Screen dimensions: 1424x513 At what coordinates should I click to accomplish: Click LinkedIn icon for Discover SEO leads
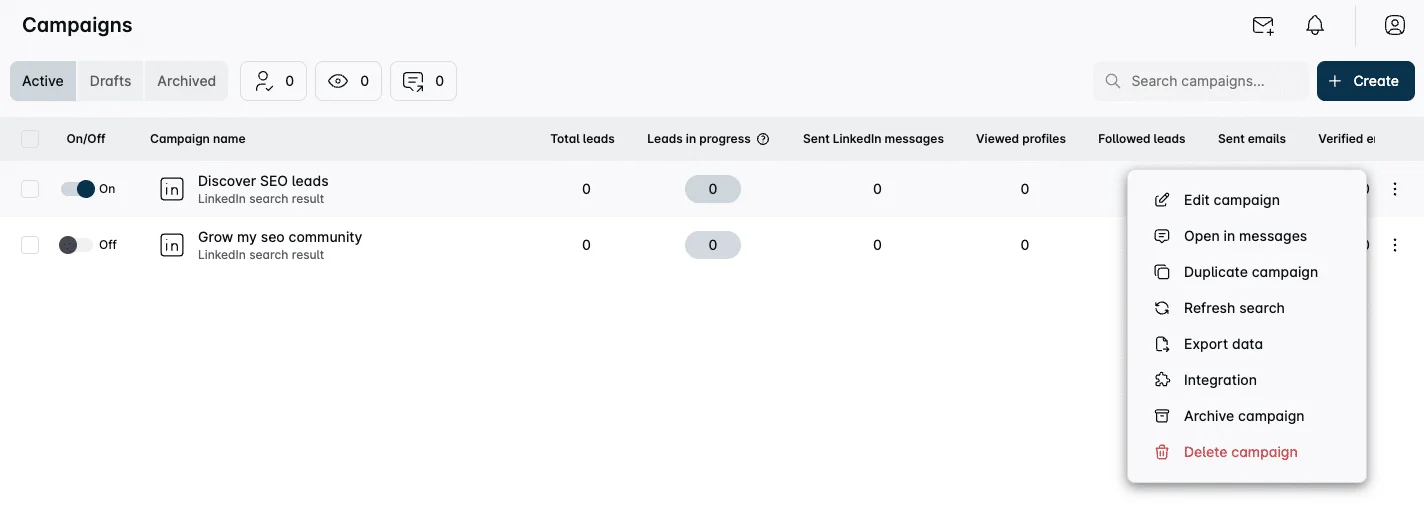point(172,189)
